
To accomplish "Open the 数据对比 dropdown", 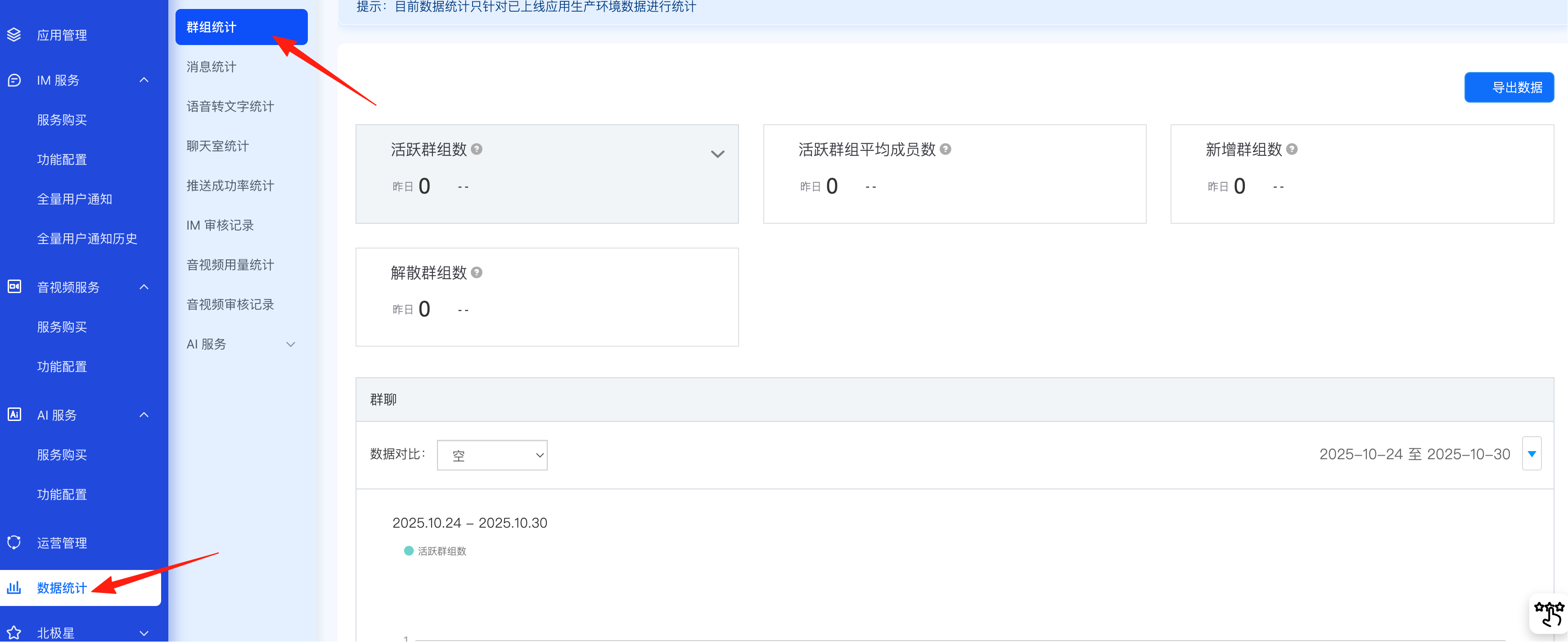I will click(x=492, y=455).
